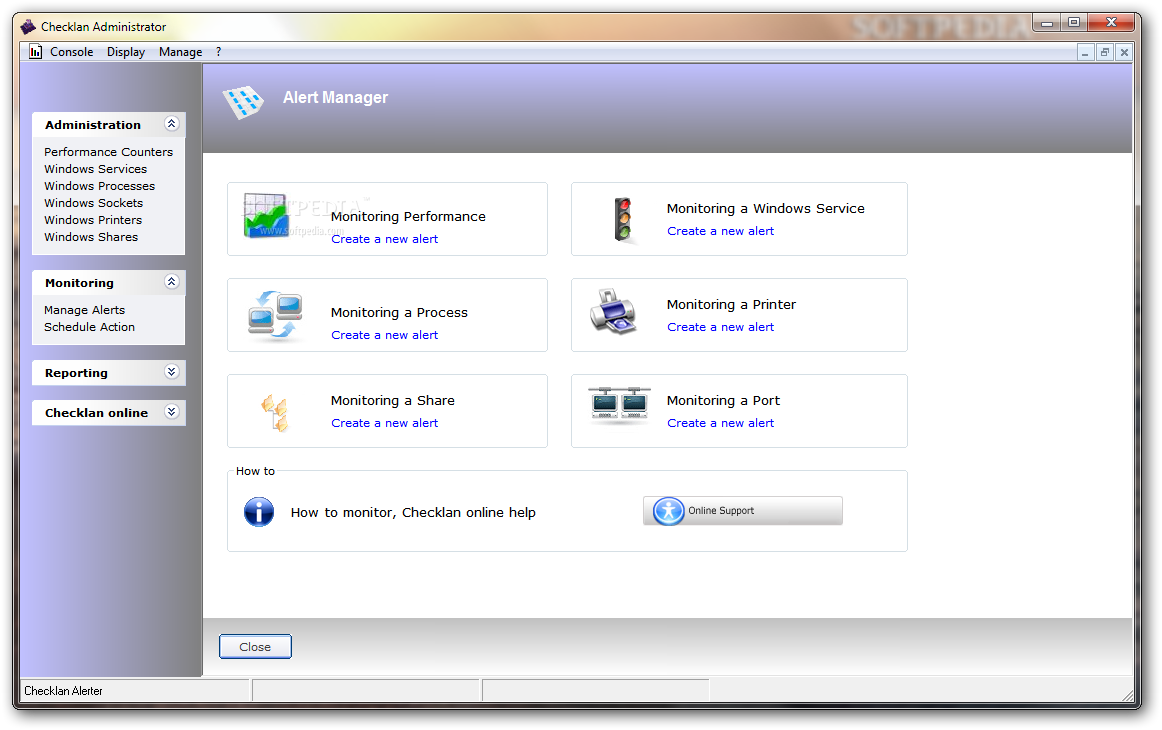Click the Monitoring a Process computers icon
The width and height of the screenshot is (1162, 730).
tap(275, 315)
